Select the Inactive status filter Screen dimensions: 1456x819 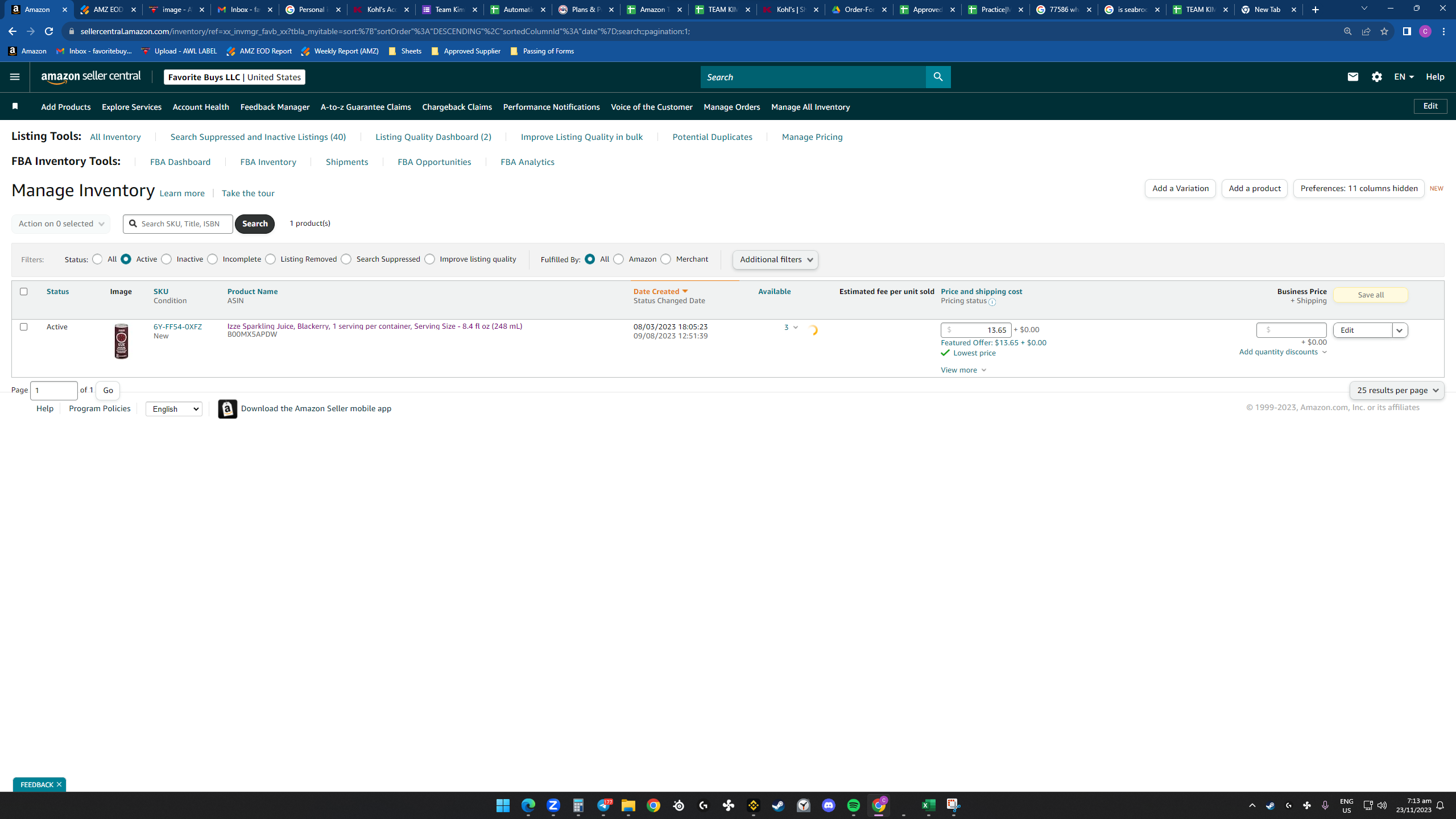pos(167,259)
